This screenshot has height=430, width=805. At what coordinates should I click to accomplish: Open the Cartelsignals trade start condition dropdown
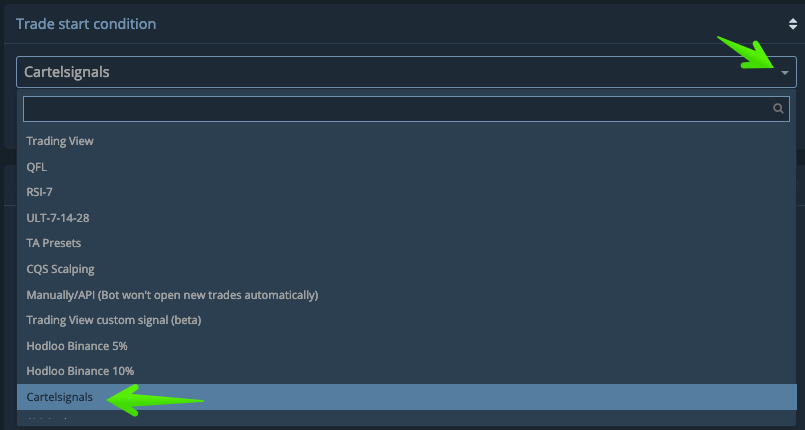click(x=406, y=72)
